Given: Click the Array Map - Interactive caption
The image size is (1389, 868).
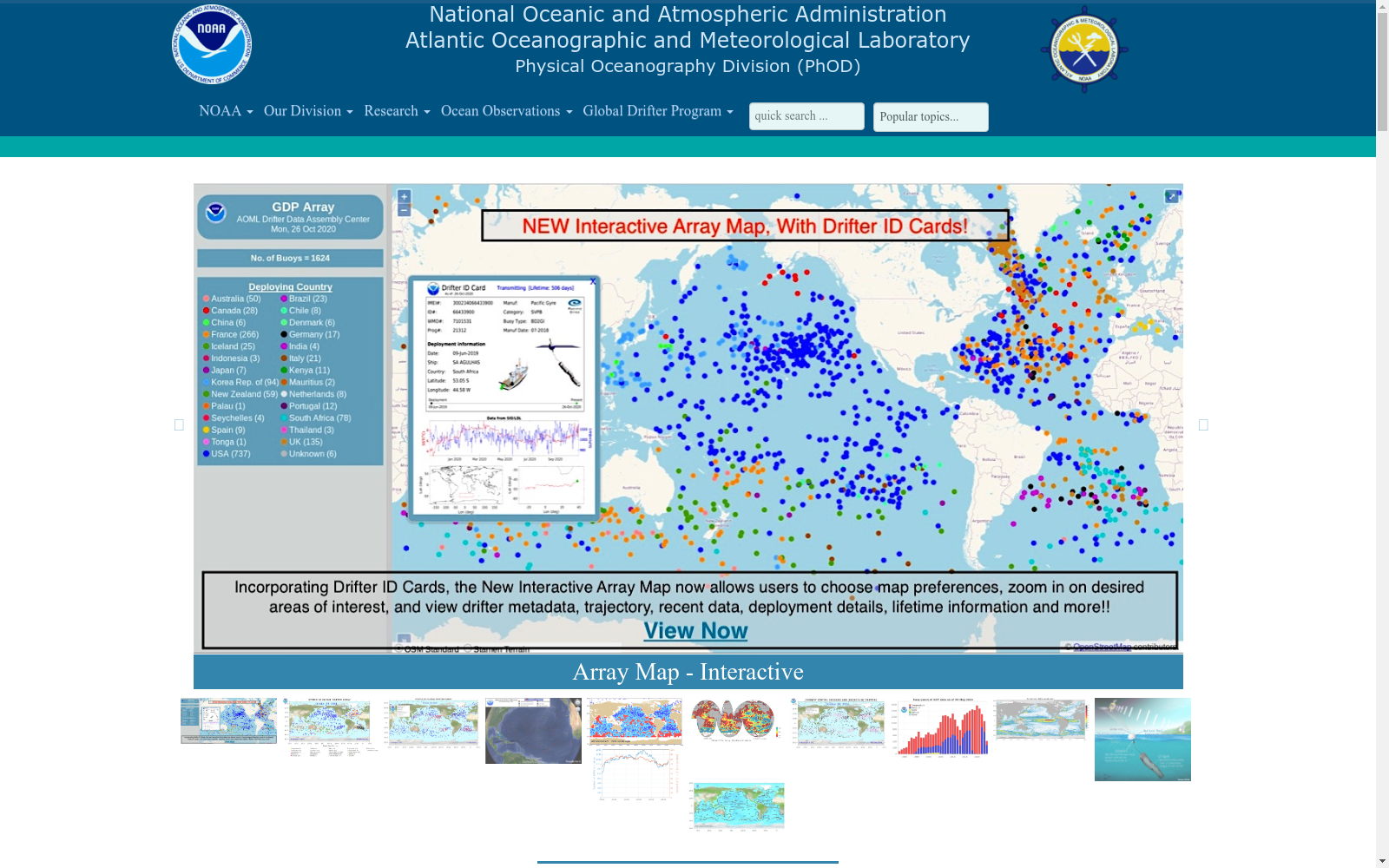Looking at the screenshot, I should (688, 672).
